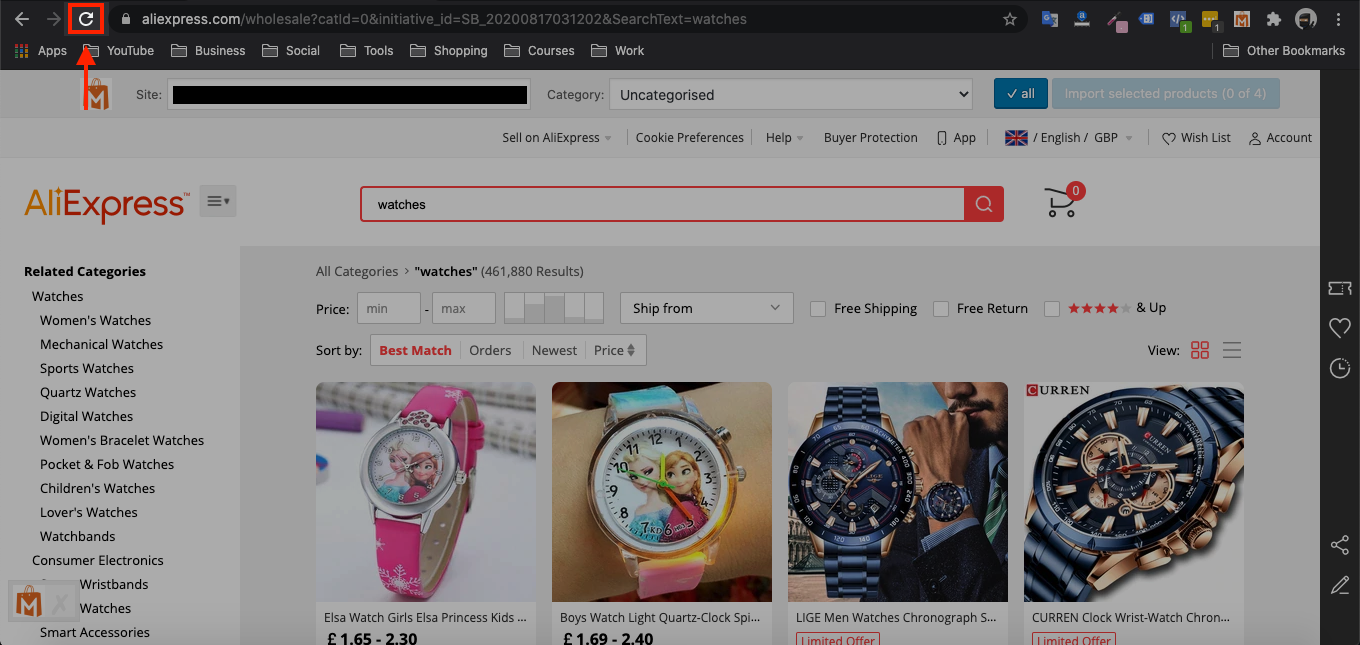Viewport: 1360px width, 645px height.
Task: Open Chrome three-dot menu
Action: (x=1338, y=19)
